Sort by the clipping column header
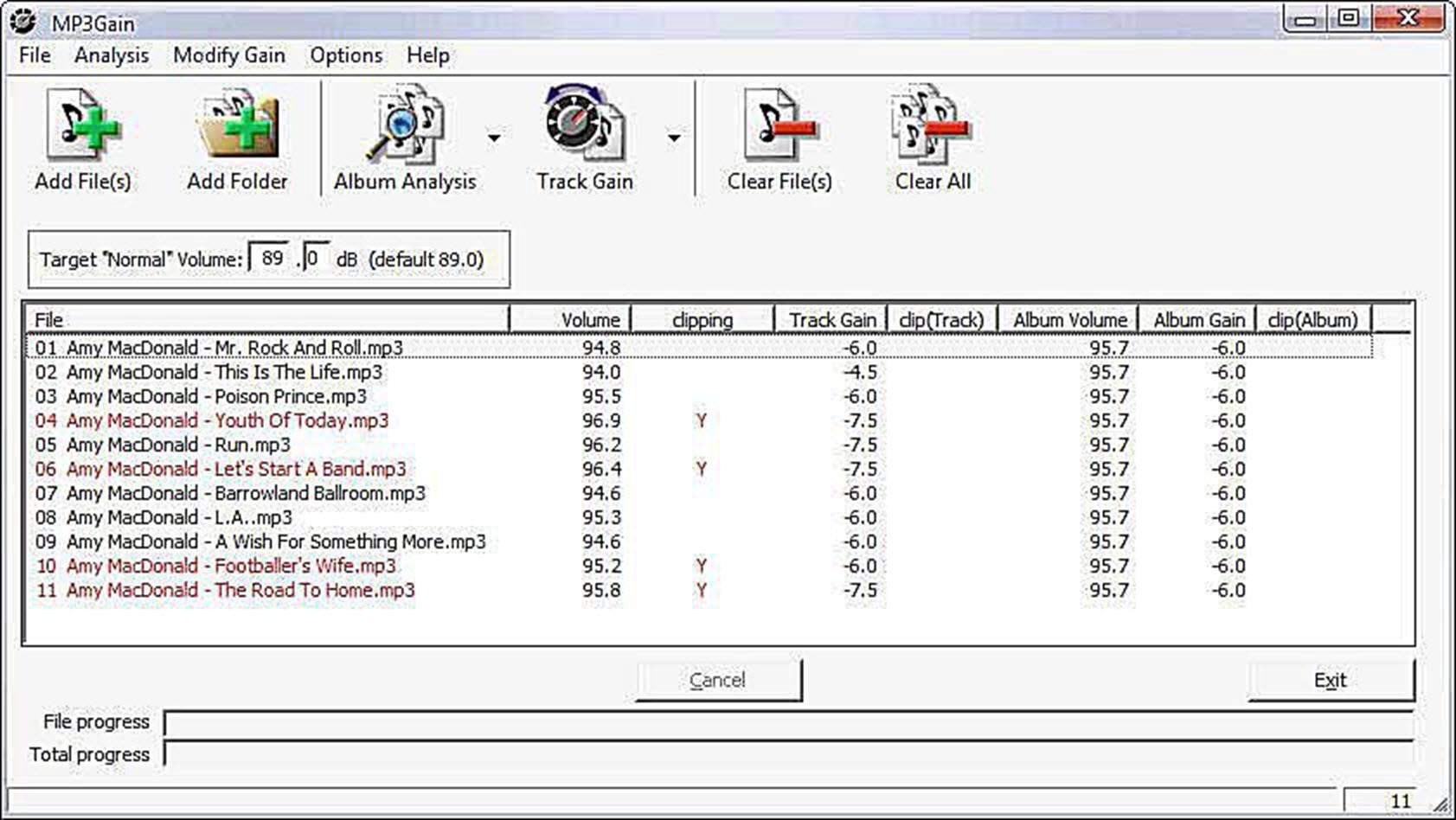Image resolution: width=1456 pixels, height=820 pixels. coord(702,319)
